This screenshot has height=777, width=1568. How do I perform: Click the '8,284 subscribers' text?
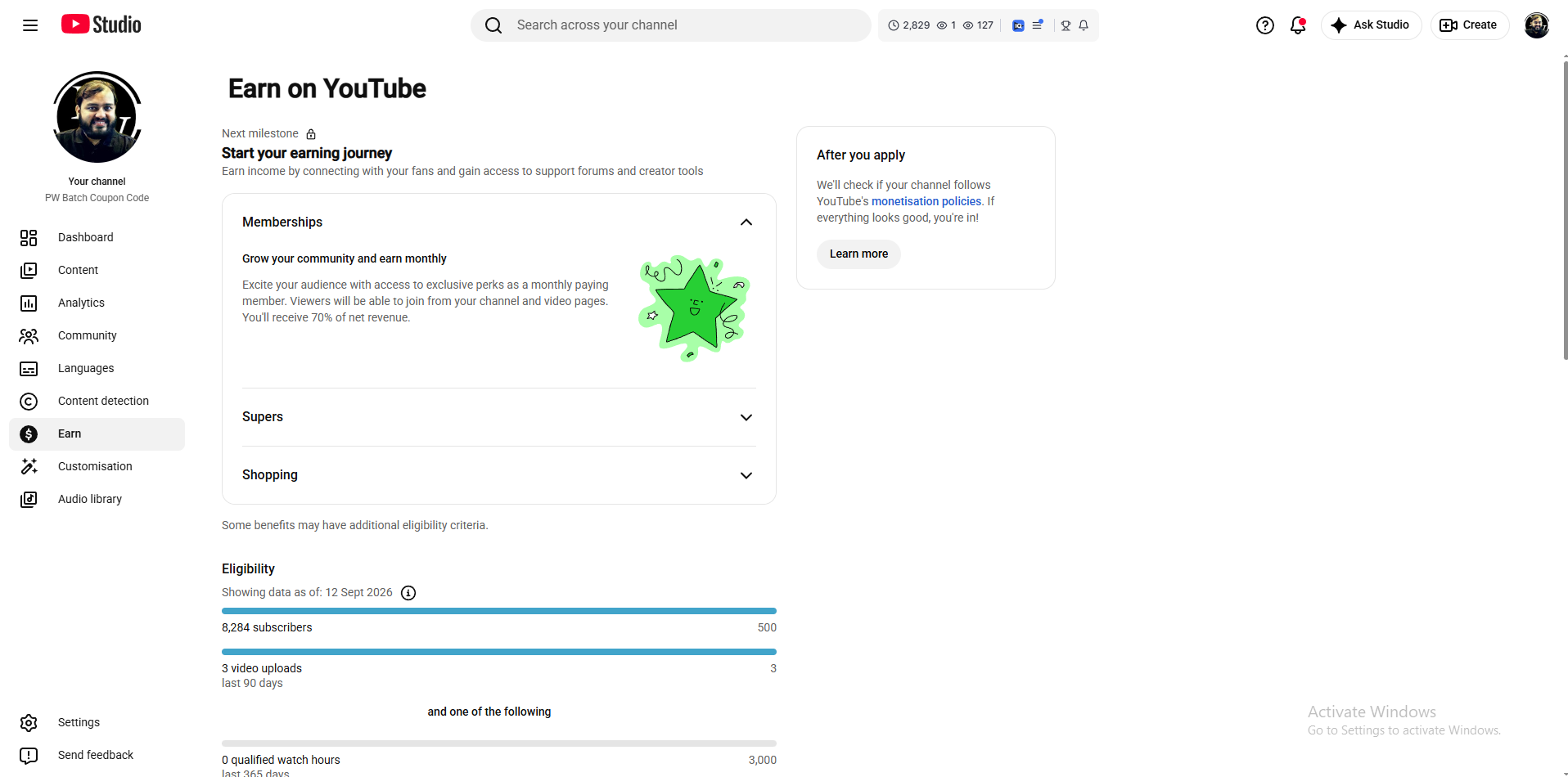[x=267, y=627]
